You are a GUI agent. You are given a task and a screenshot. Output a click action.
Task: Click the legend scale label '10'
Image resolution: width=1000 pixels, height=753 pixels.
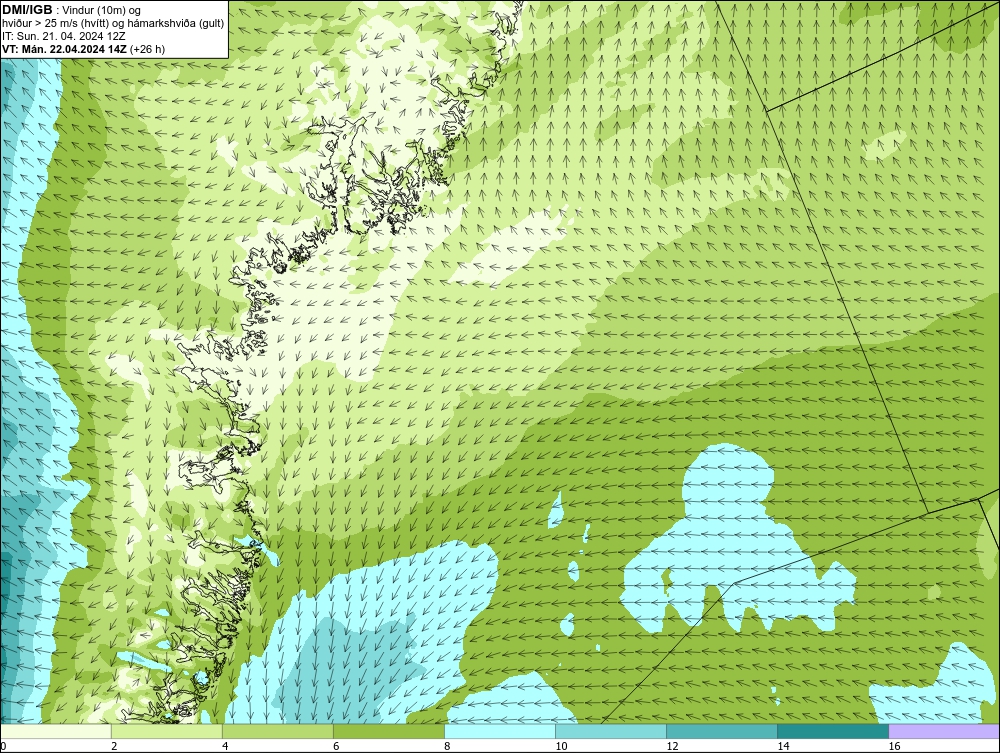tap(561, 746)
